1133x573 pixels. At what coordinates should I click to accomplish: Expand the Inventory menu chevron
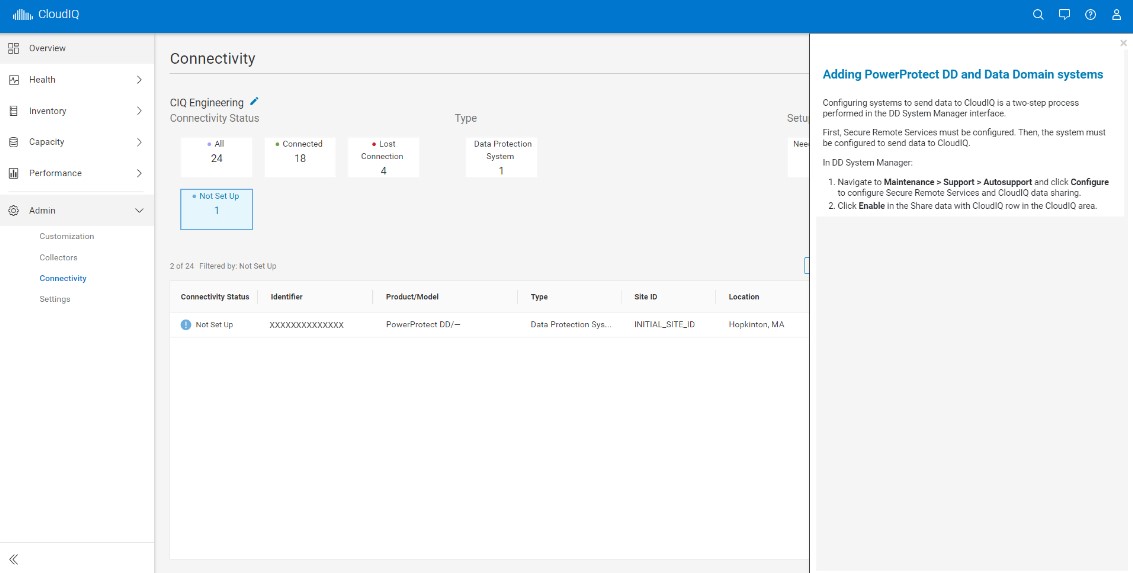(139, 111)
